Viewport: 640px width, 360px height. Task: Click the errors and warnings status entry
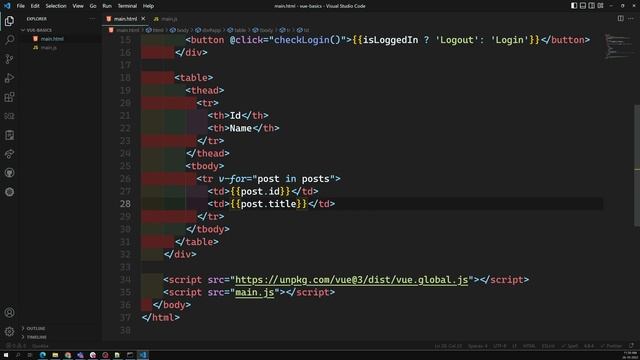[16, 346]
